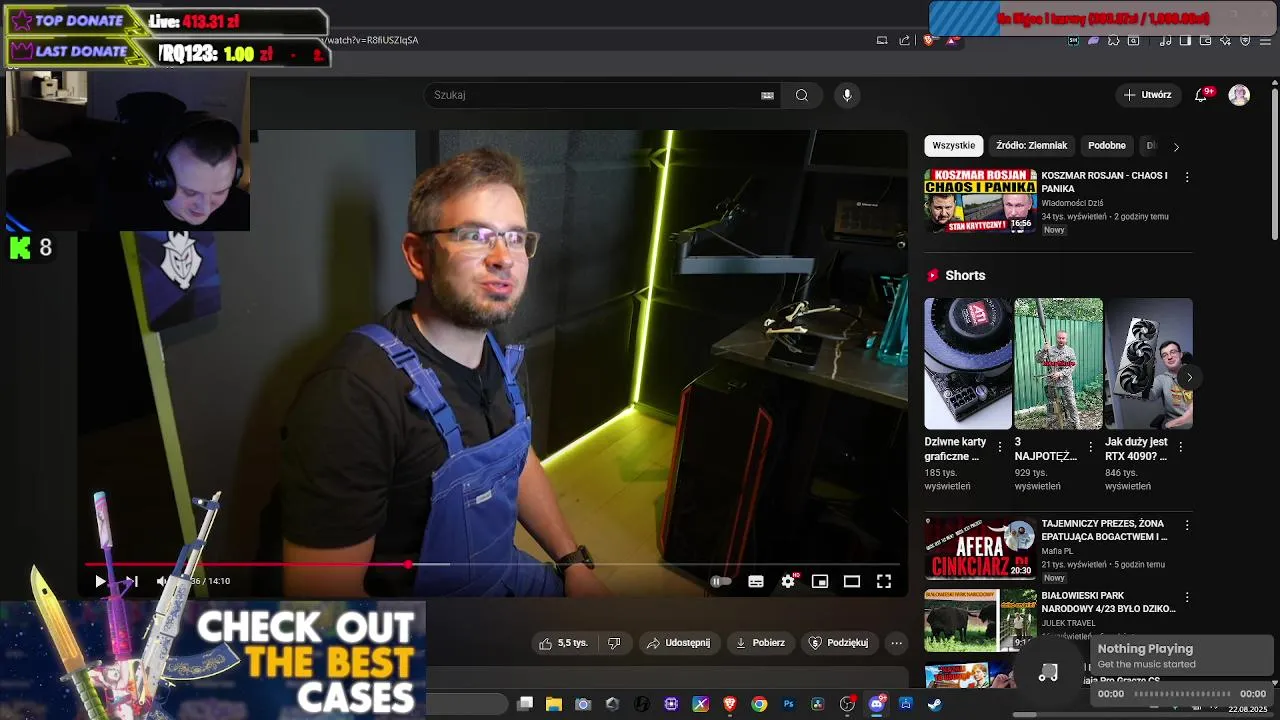Open Brave browser from taskbar
Screen dimensions: 1280x720
730,704
